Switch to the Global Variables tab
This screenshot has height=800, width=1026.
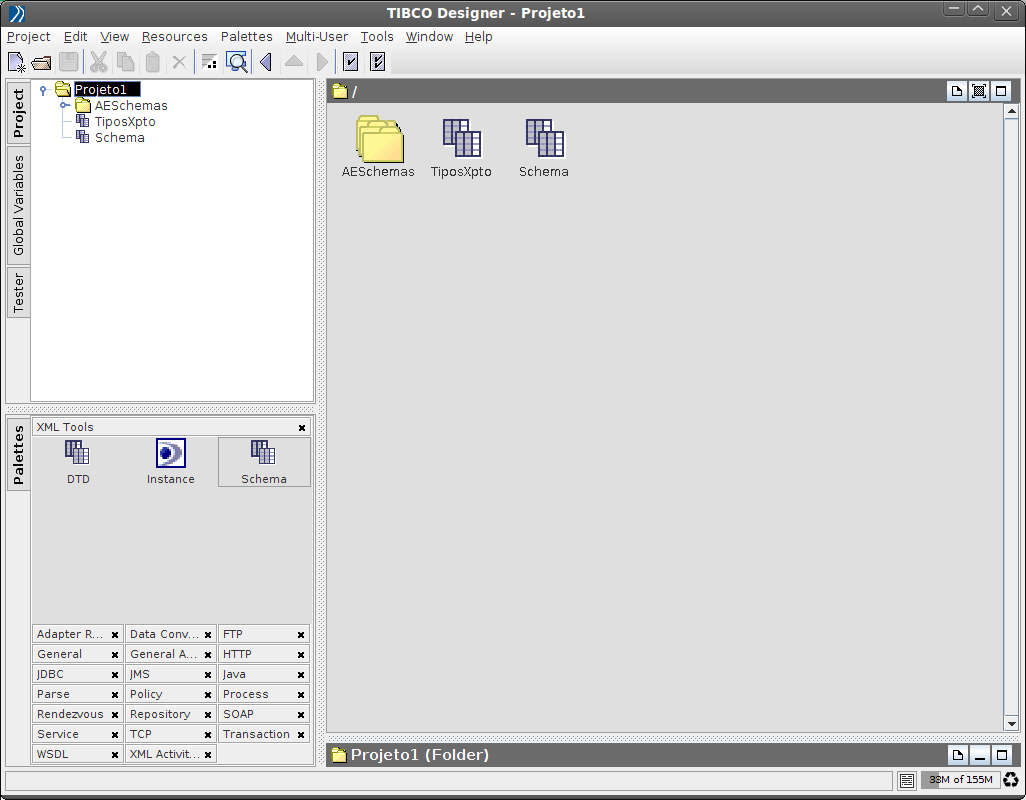click(18, 205)
